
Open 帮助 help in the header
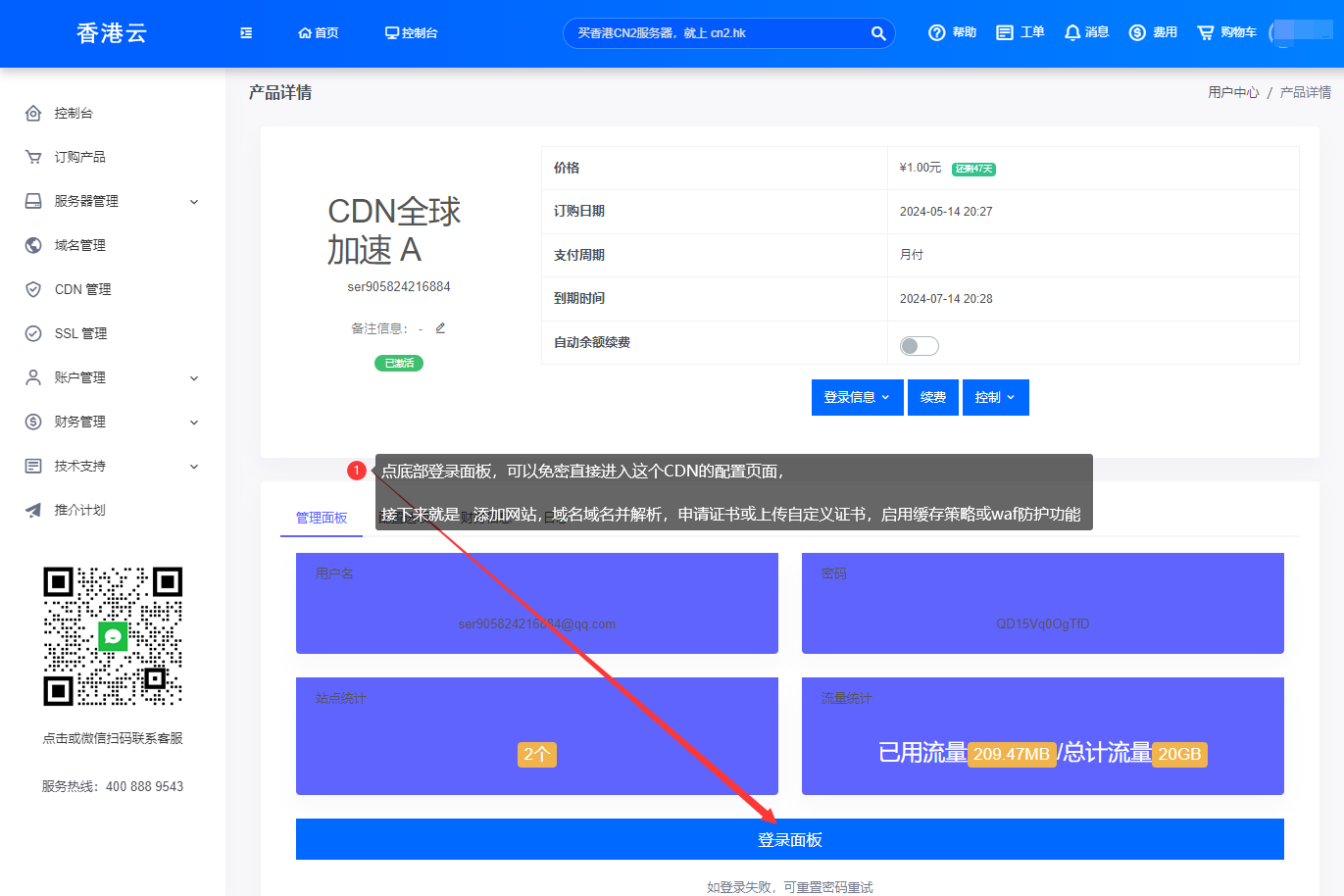(x=952, y=32)
